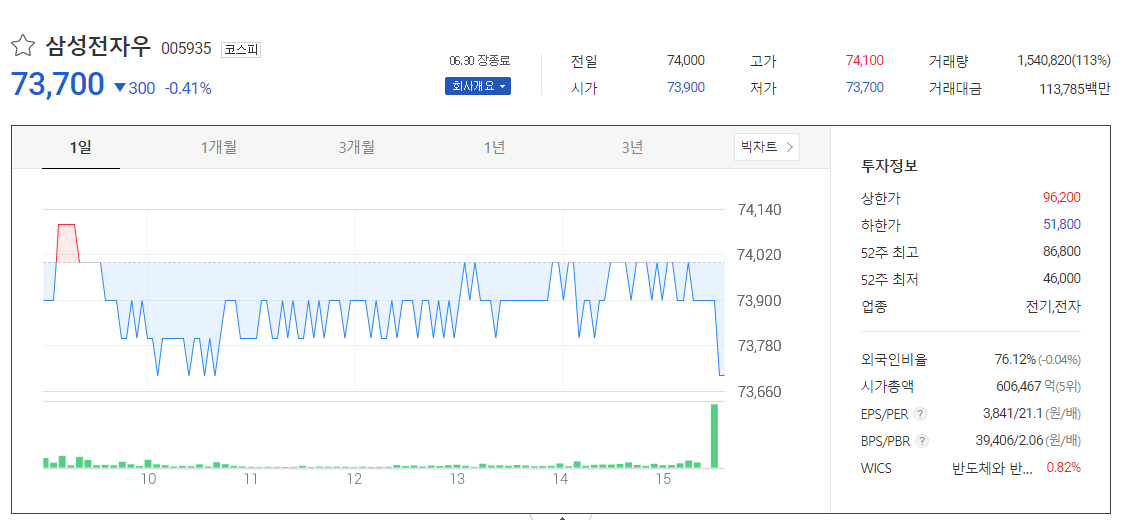Screen dimensions: 1128x520
Task: Click the 코스피 market badge
Action: [241, 50]
